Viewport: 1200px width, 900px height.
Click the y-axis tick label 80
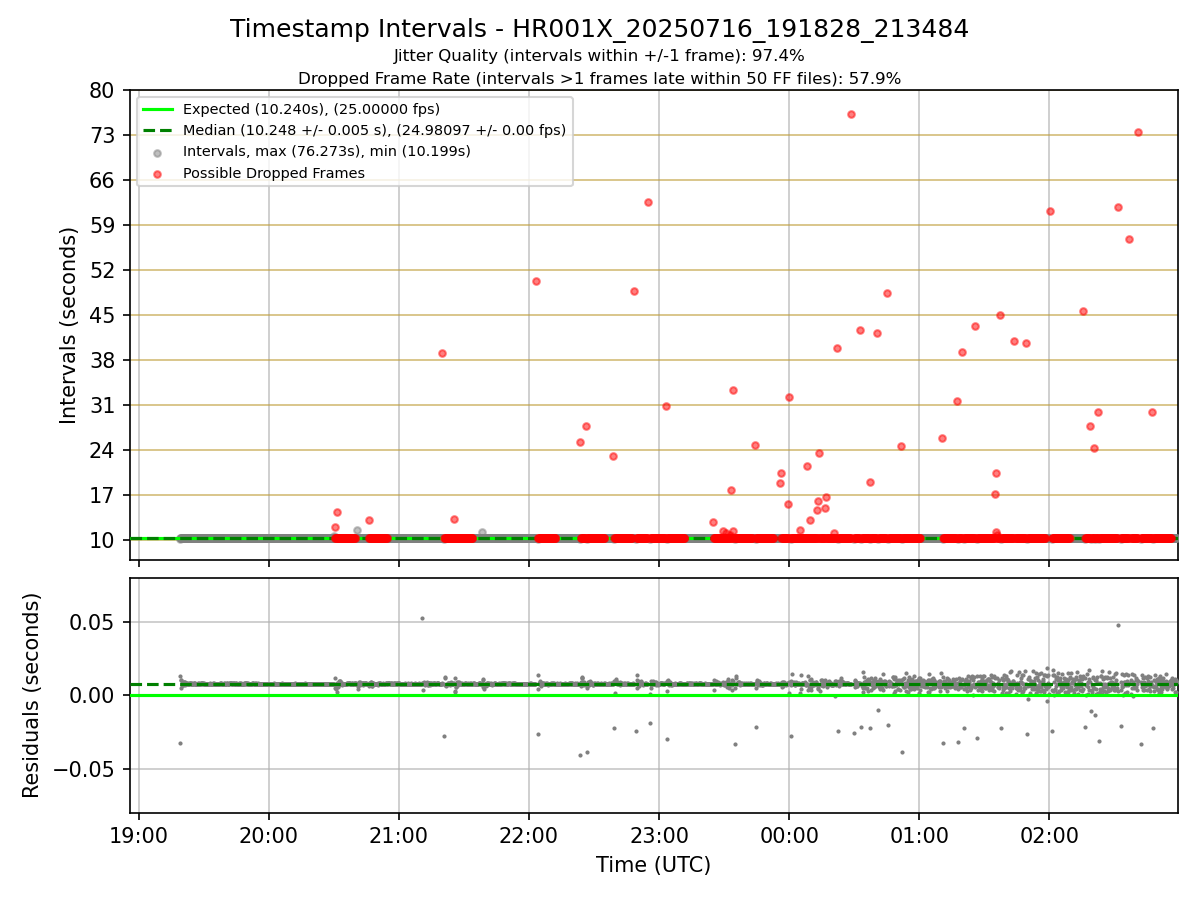pyautogui.click(x=103, y=90)
